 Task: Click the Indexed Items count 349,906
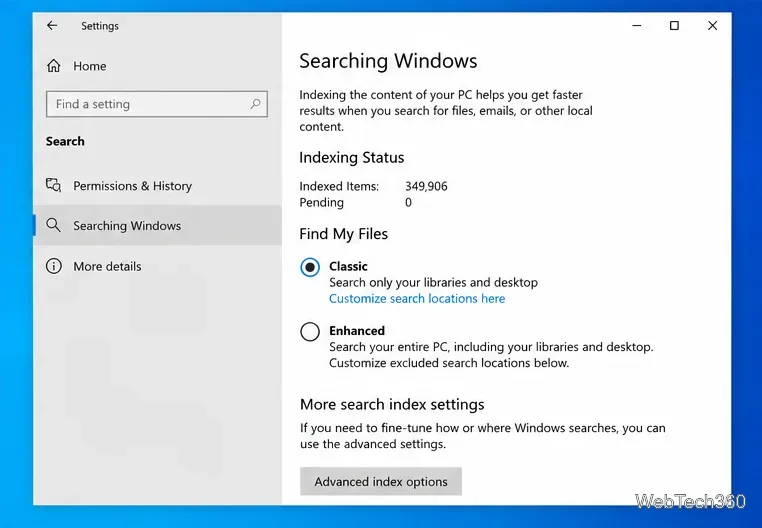click(426, 186)
